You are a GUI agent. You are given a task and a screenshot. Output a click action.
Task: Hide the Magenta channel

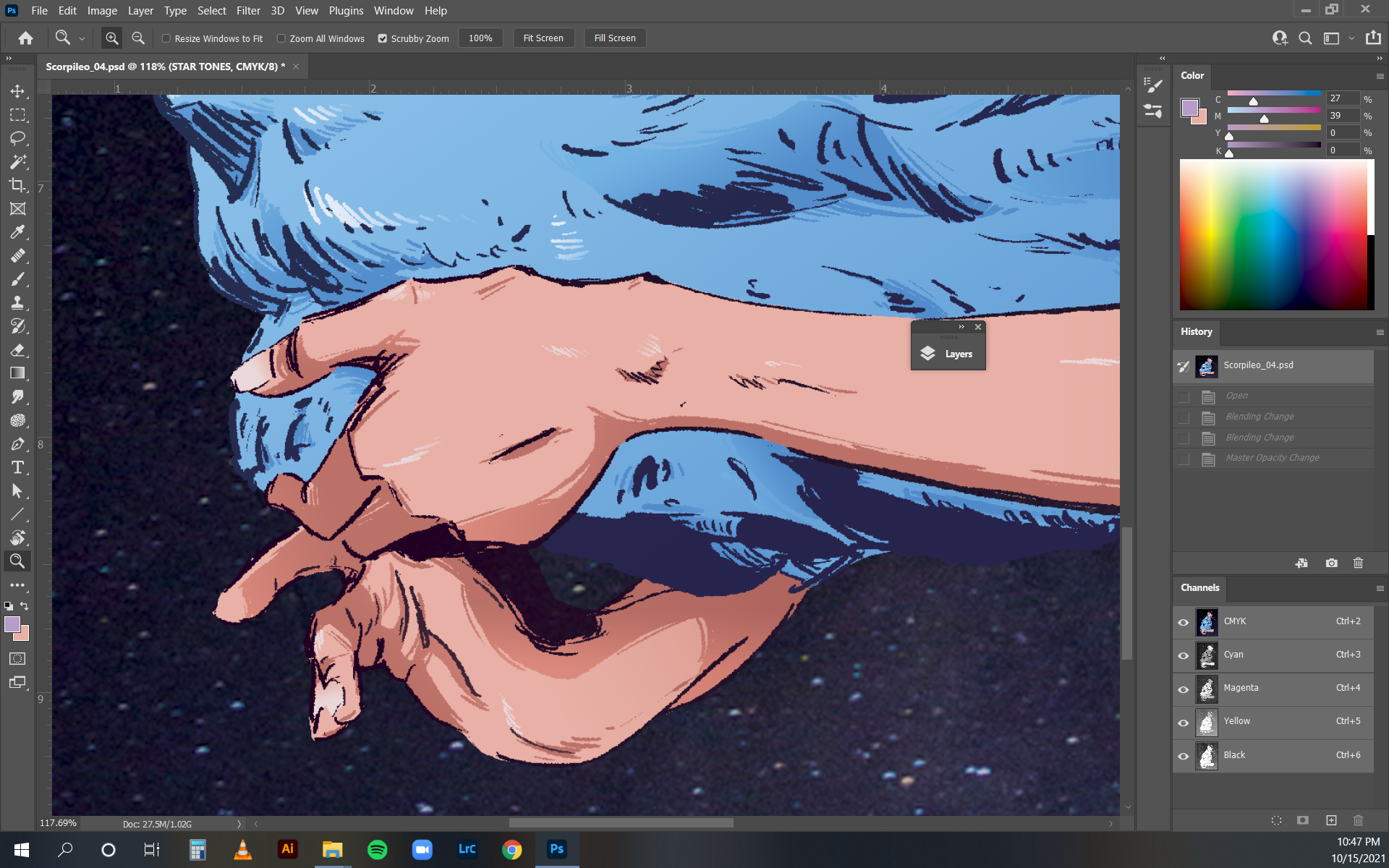[x=1184, y=689]
